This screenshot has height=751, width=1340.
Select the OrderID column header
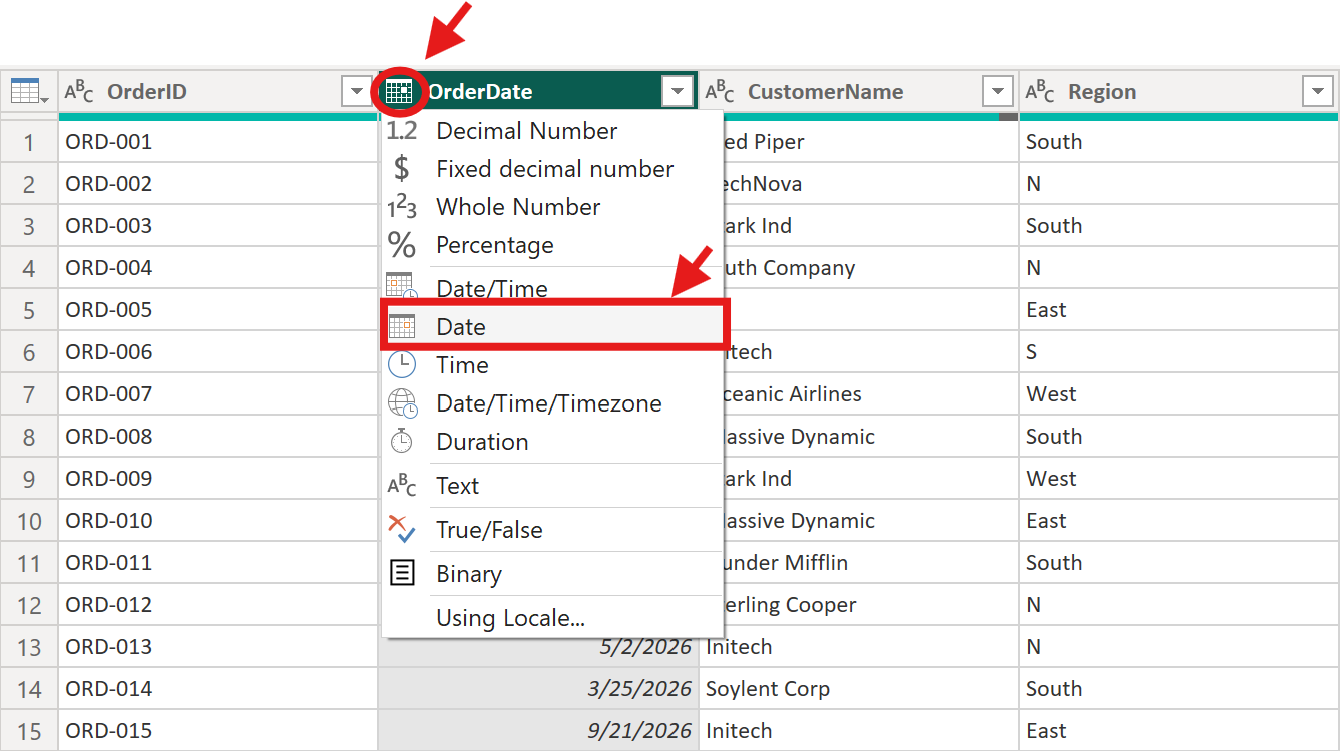coord(218,92)
